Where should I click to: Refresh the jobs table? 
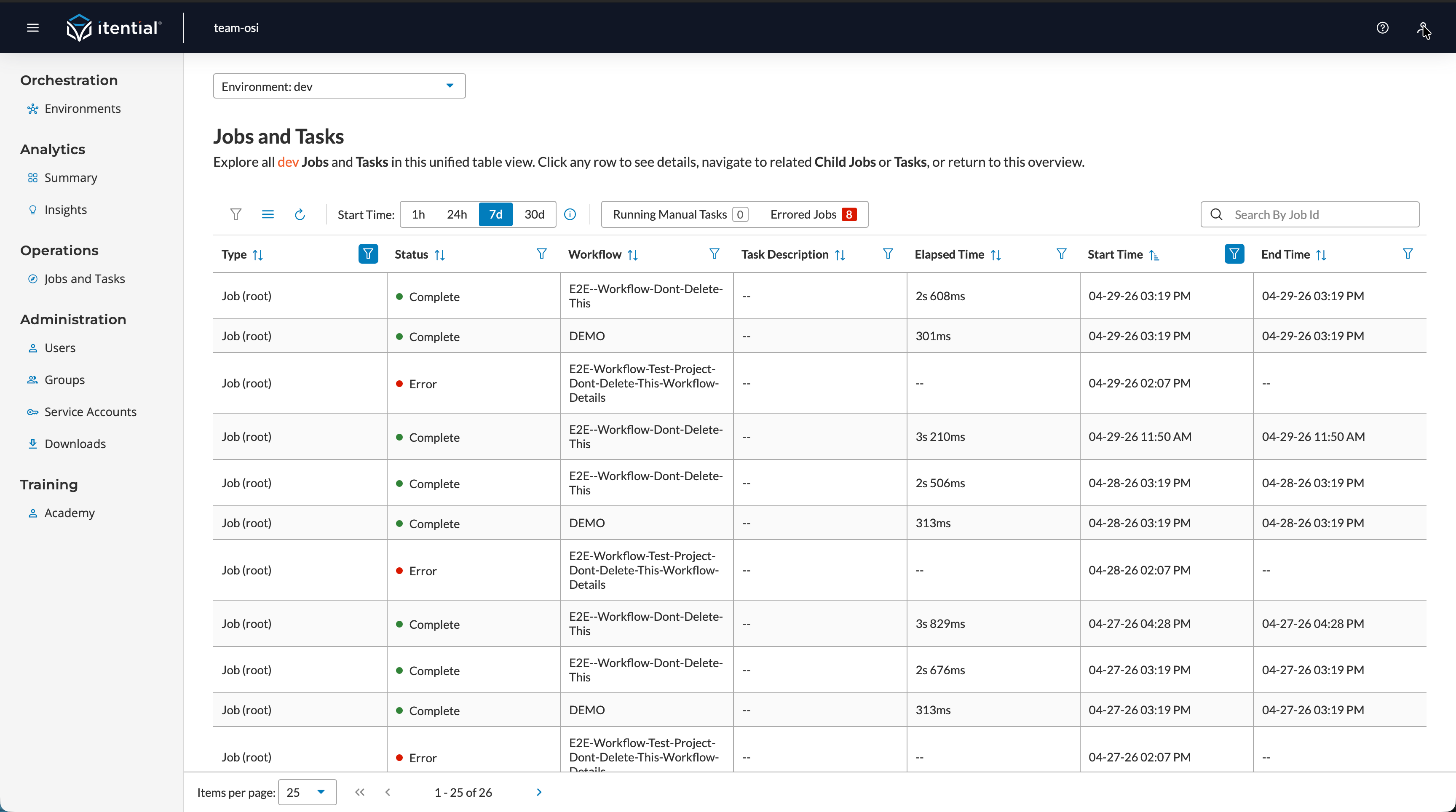(x=300, y=214)
